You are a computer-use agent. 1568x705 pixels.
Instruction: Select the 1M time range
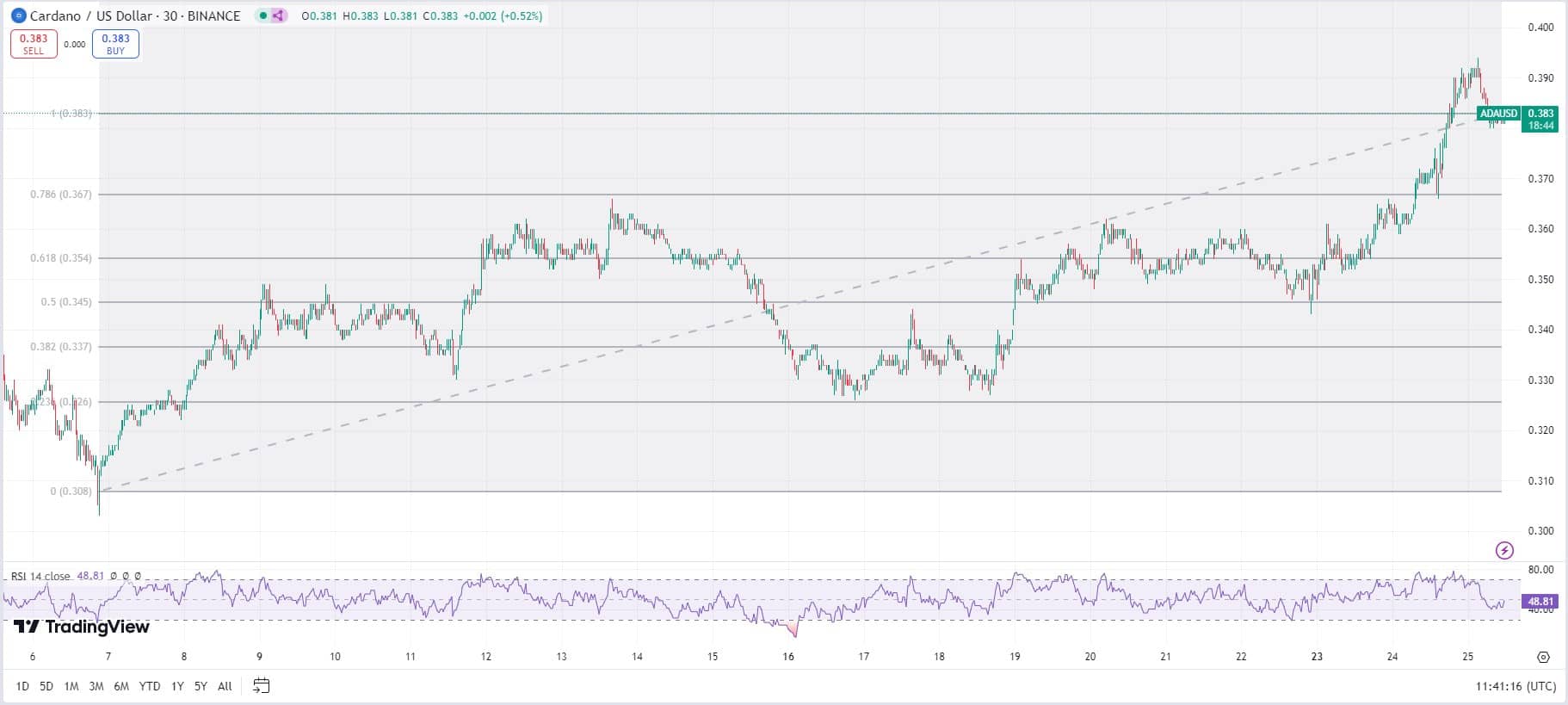click(x=71, y=686)
